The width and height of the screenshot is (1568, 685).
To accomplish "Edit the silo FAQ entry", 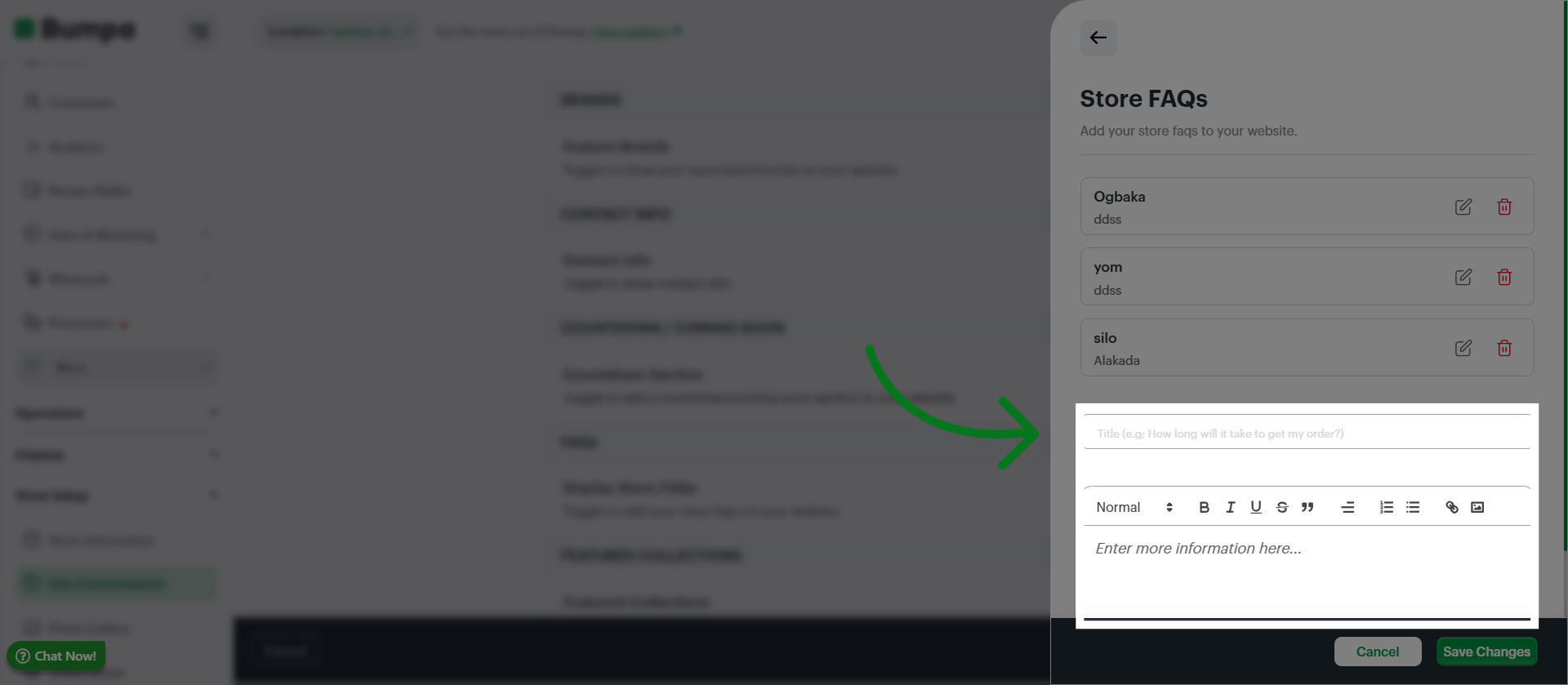I will [1463, 349].
